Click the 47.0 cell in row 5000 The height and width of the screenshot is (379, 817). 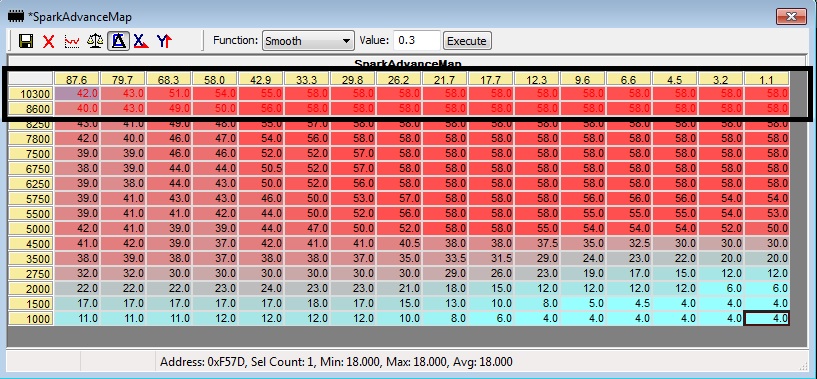point(307,229)
